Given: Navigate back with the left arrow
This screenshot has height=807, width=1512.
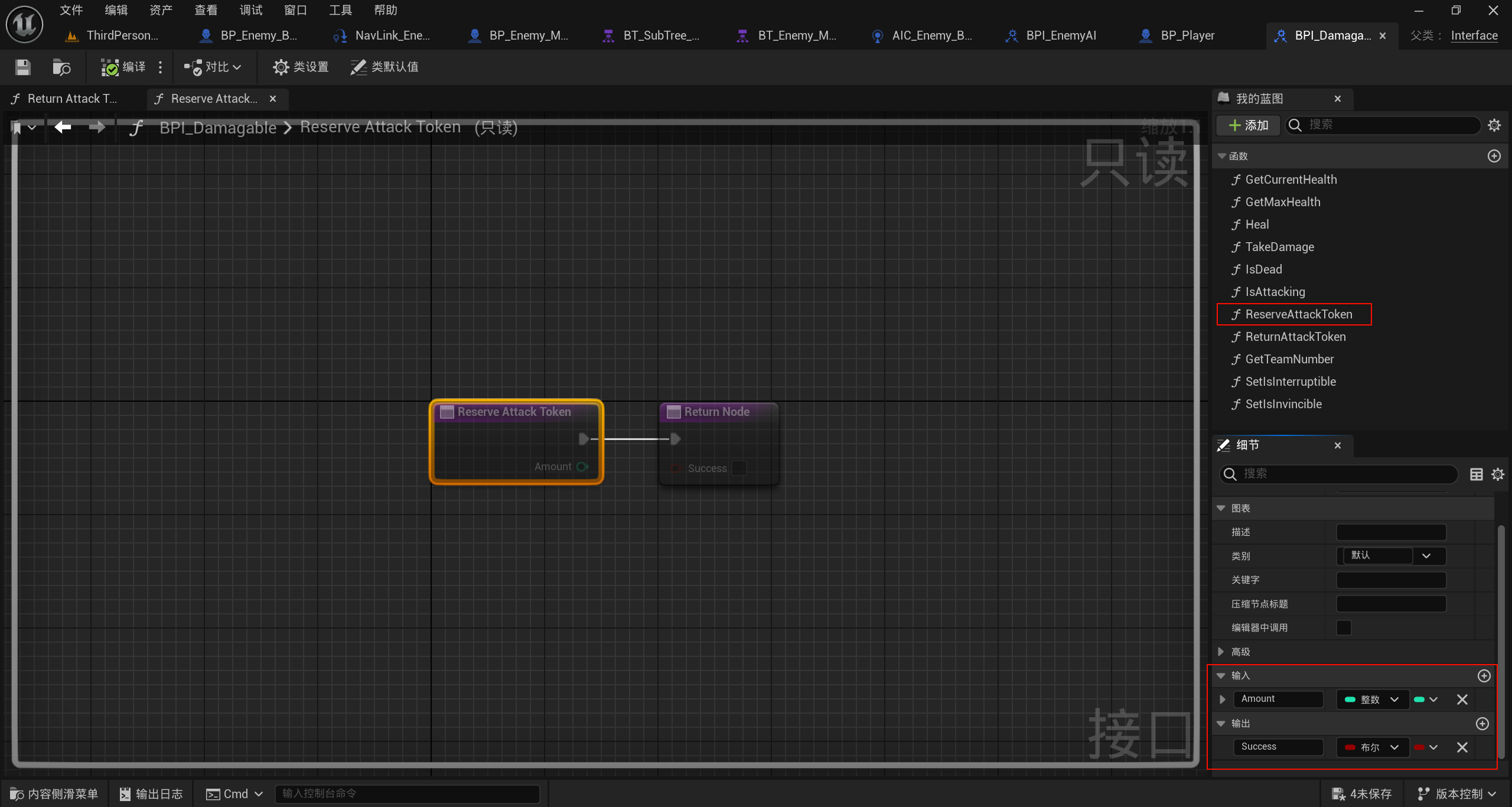Looking at the screenshot, I should coord(63,127).
